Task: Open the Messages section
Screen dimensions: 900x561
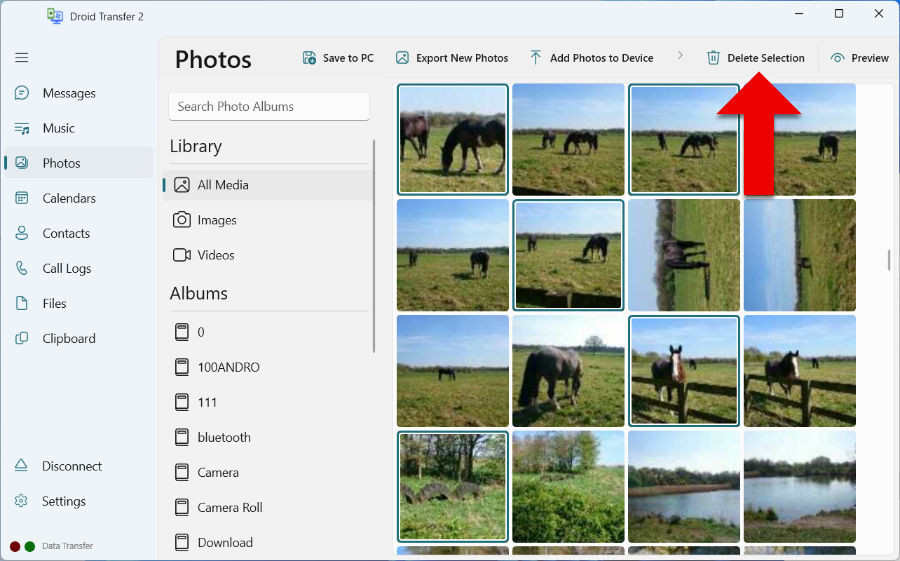Action: click(69, 93)
